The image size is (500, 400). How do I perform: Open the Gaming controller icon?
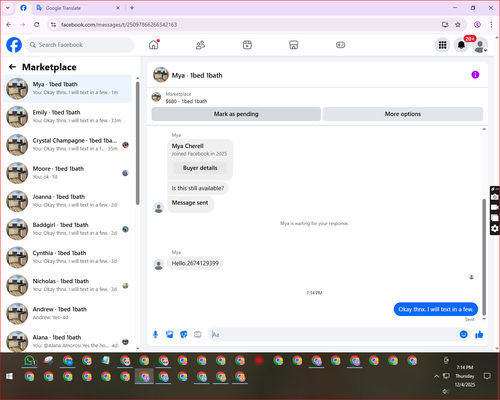pos(340,45)
